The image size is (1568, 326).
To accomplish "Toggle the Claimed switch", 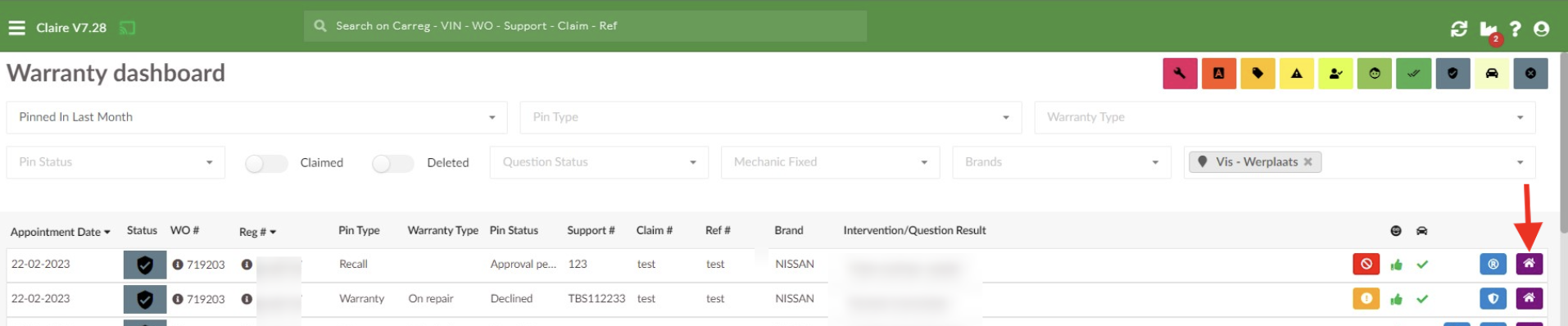I will coord(266,163).
